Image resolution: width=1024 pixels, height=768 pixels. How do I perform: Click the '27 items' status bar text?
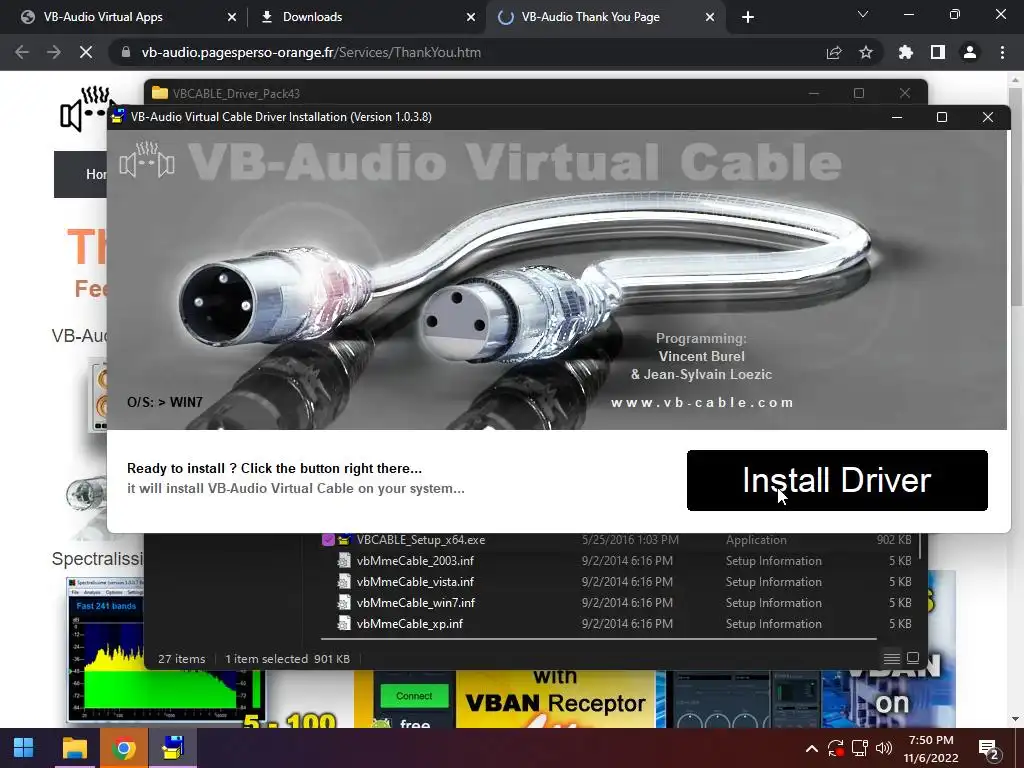pyautogui.click(x=182, y=659)
